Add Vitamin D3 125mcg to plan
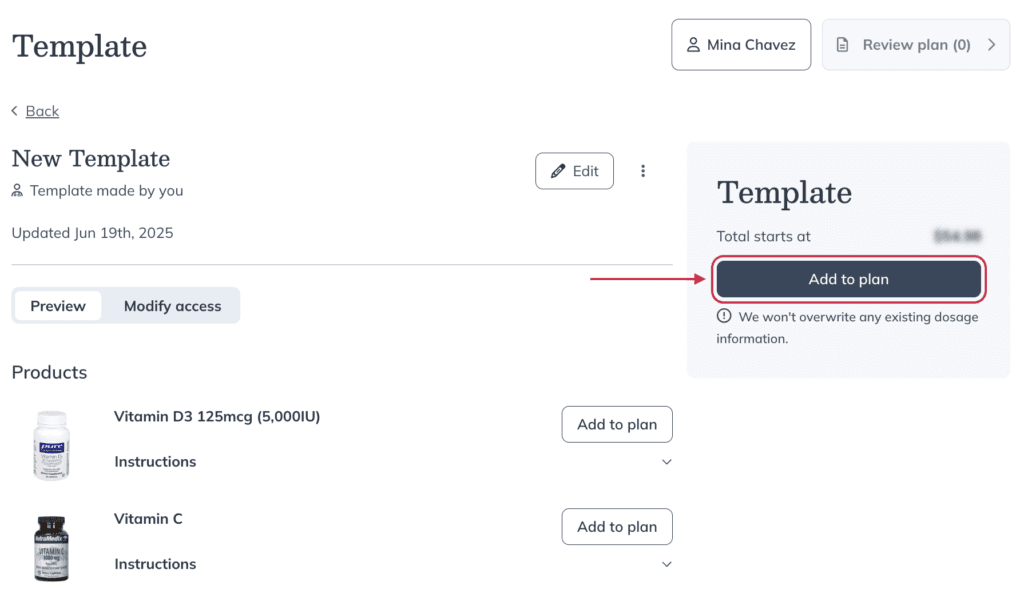1024x613 pixels. click(x=616, y=424)
